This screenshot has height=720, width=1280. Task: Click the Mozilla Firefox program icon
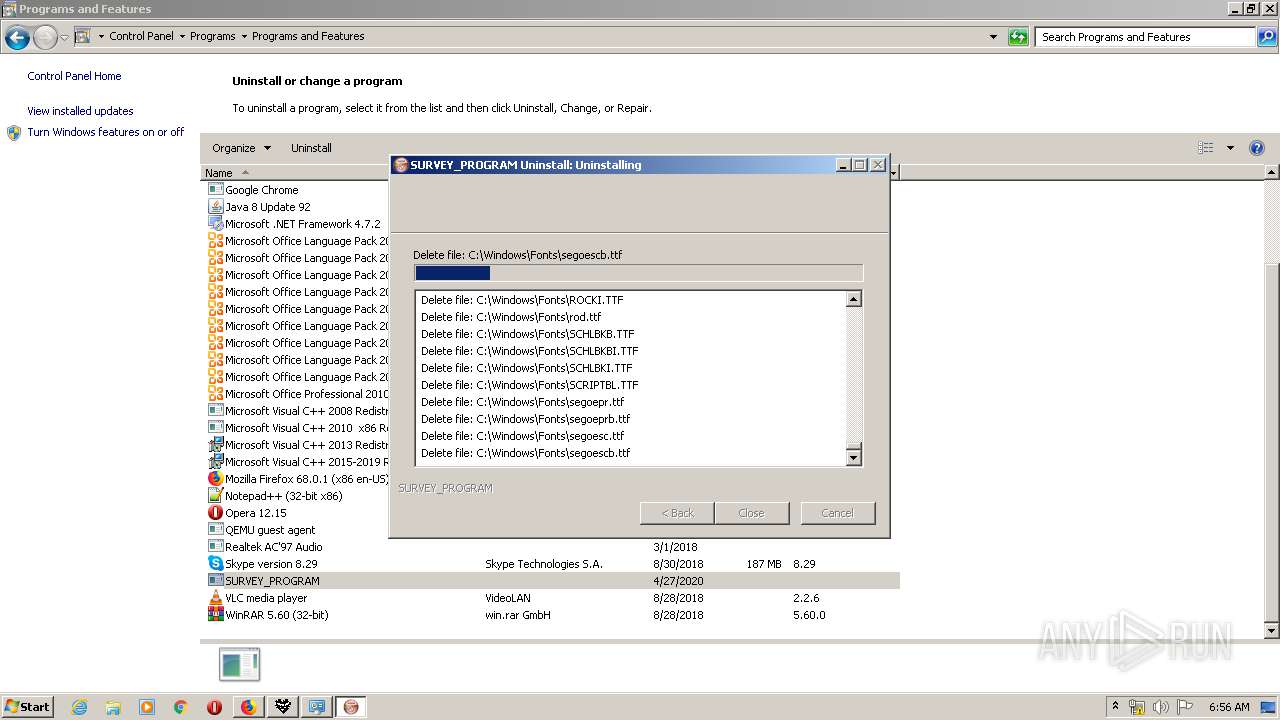pos(215,479)
